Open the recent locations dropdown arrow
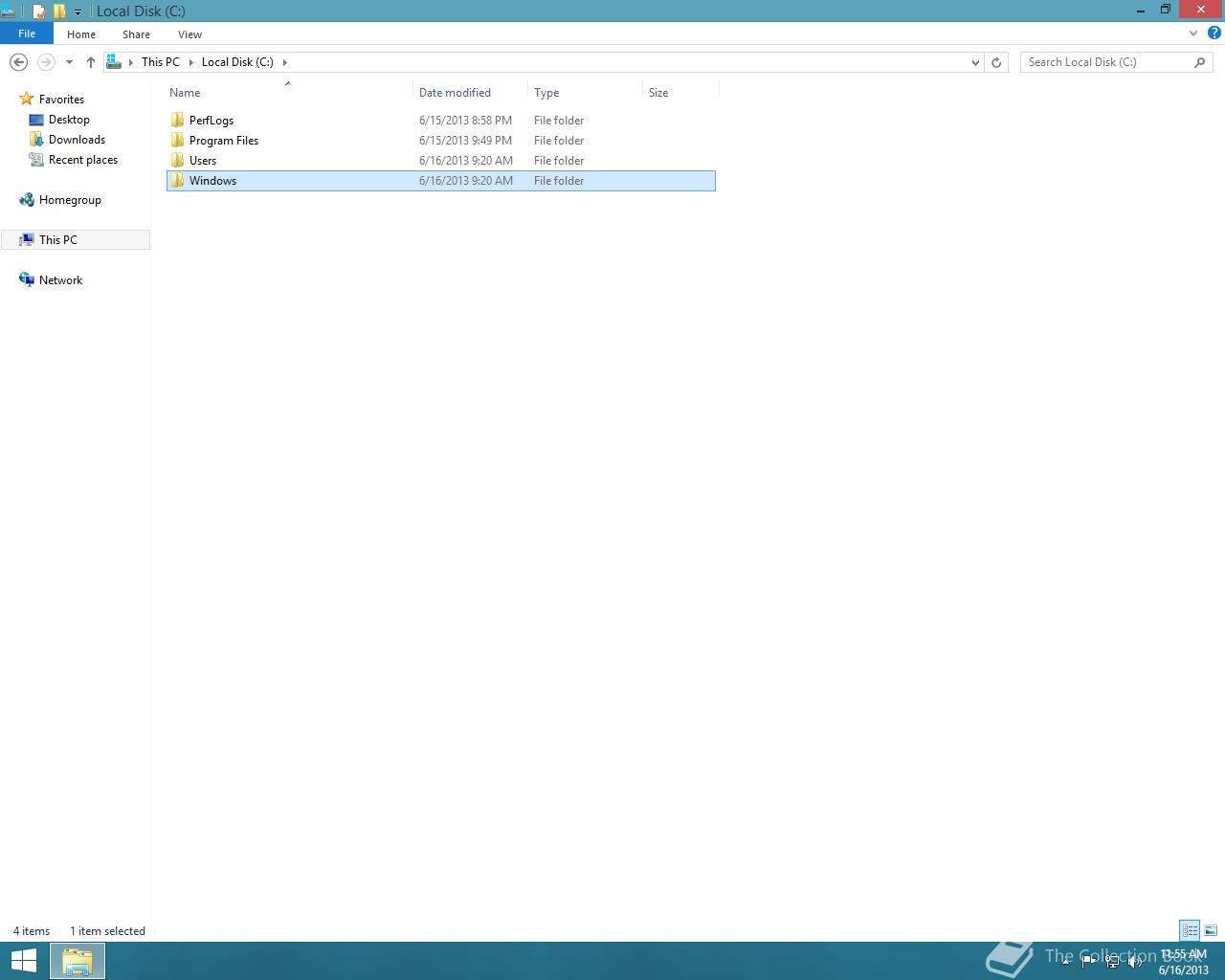This screenshot has width=1225, height=980. (69, 62)
